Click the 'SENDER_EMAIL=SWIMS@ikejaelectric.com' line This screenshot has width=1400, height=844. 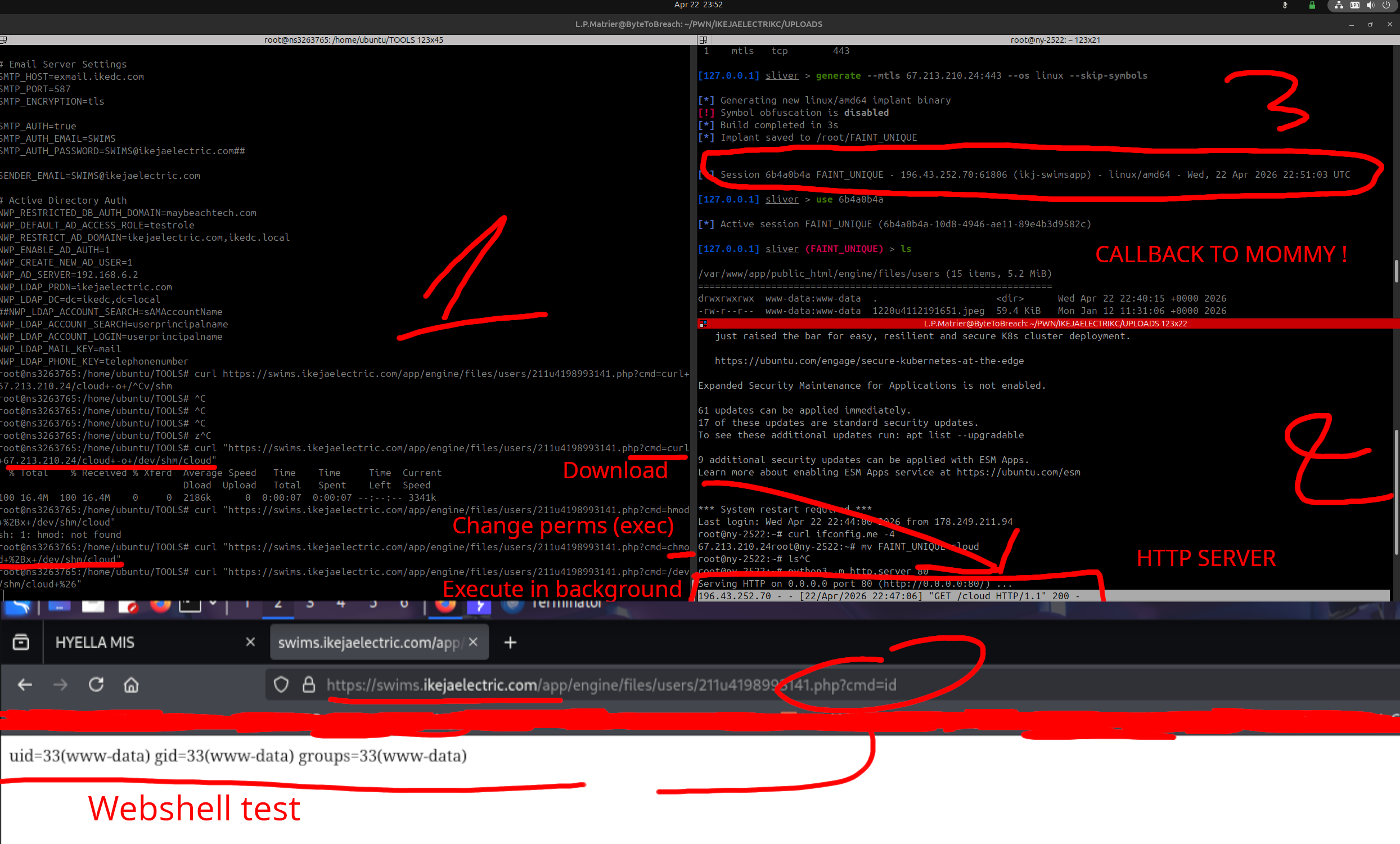coord(100,176)
